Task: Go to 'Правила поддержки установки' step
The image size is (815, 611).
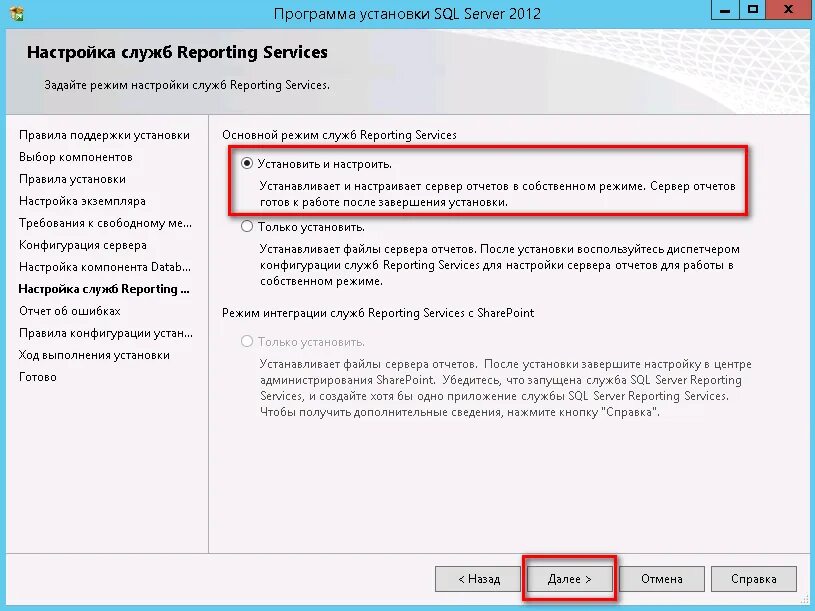Action: click(104, 135)
